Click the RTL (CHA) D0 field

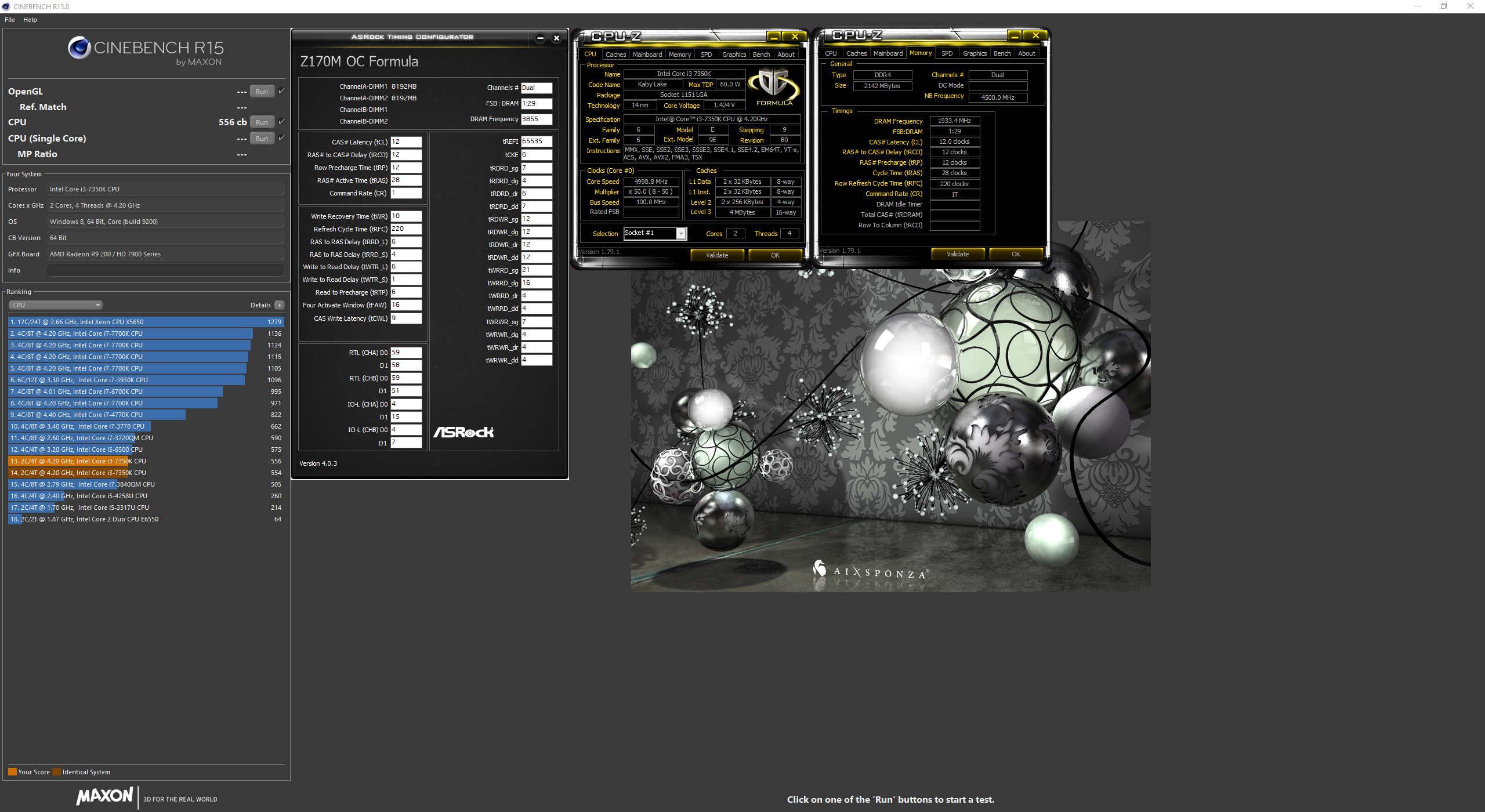click(x=406, y=353)
